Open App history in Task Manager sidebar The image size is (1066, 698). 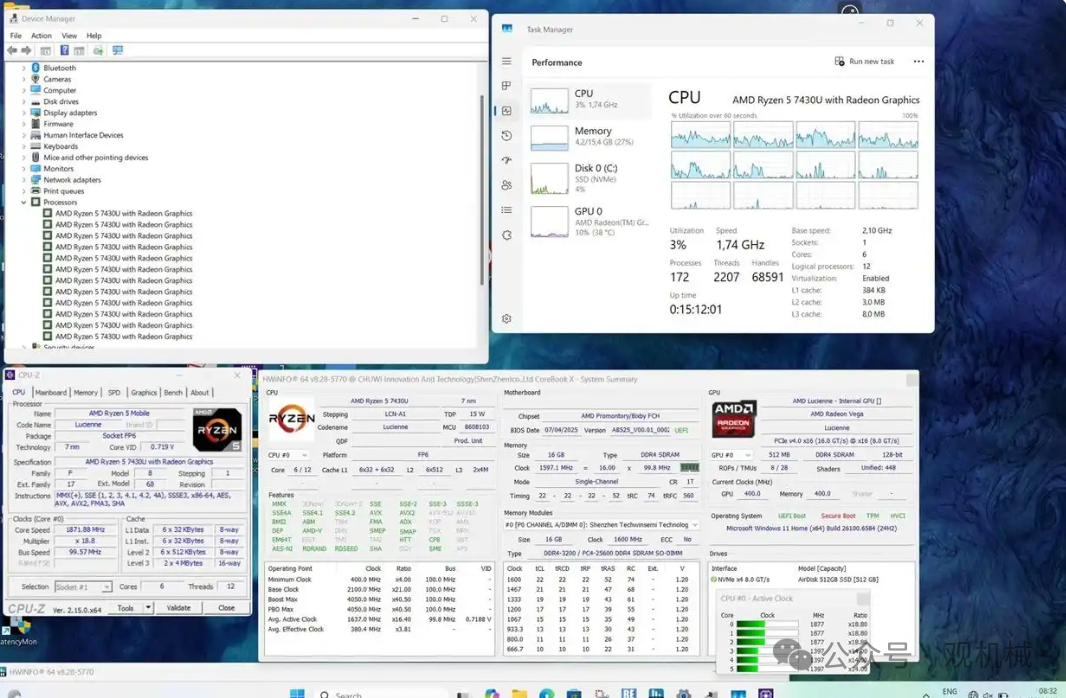(507, 136)
